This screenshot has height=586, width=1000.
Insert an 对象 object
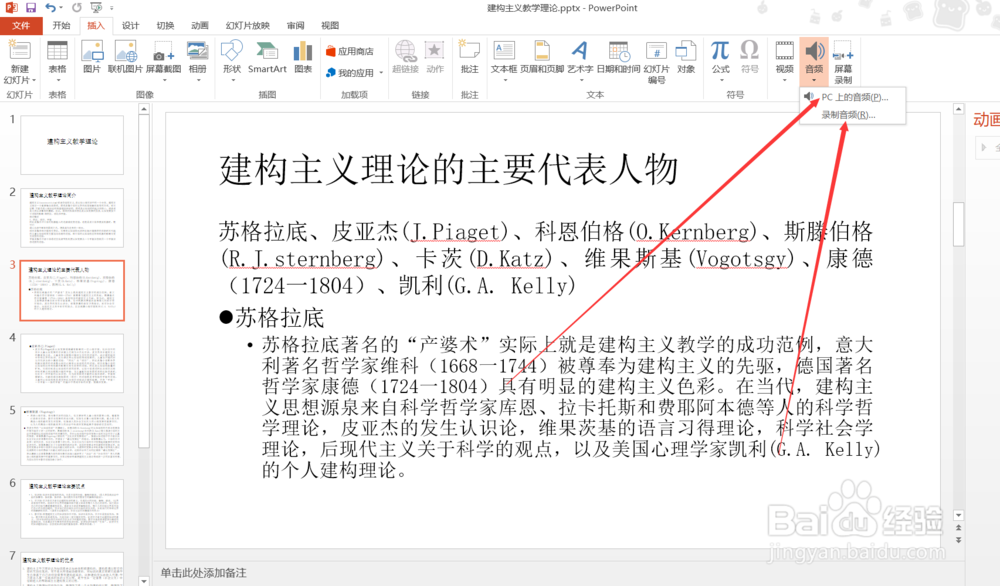tap(686, 51)
